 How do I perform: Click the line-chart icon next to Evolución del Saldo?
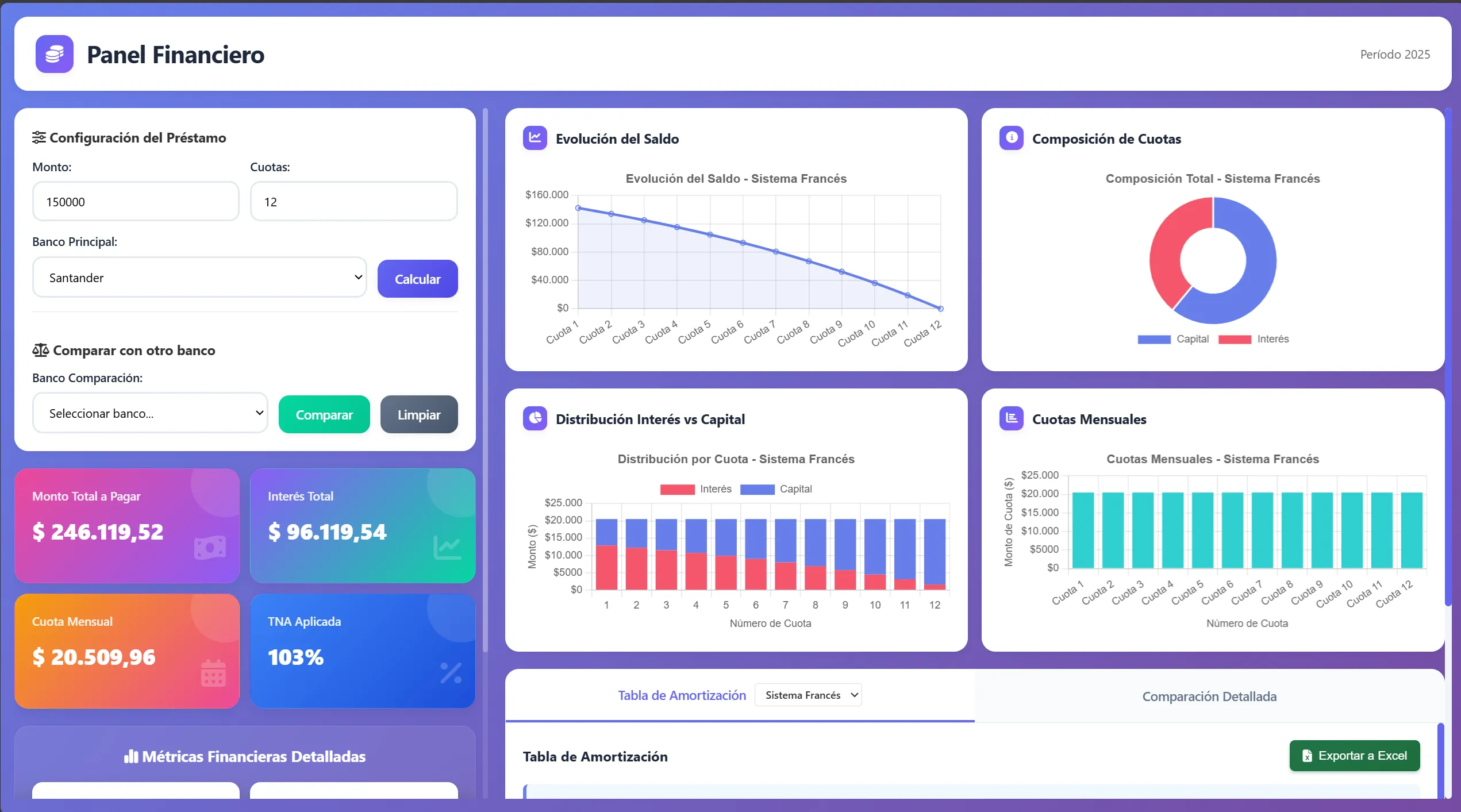(535, 138)
